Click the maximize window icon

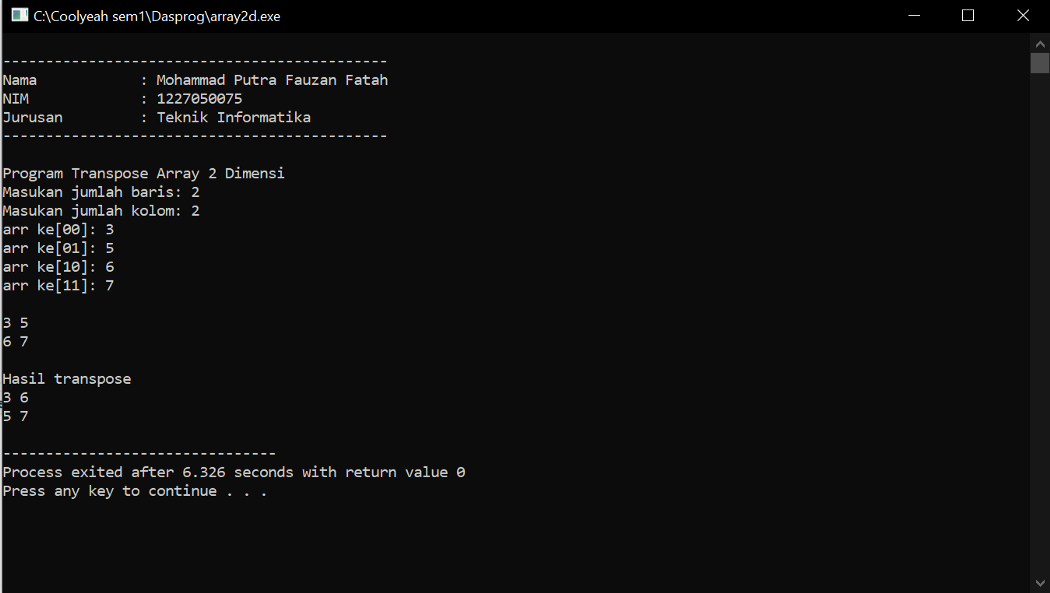pyautogui.click(x=967, y=15)
